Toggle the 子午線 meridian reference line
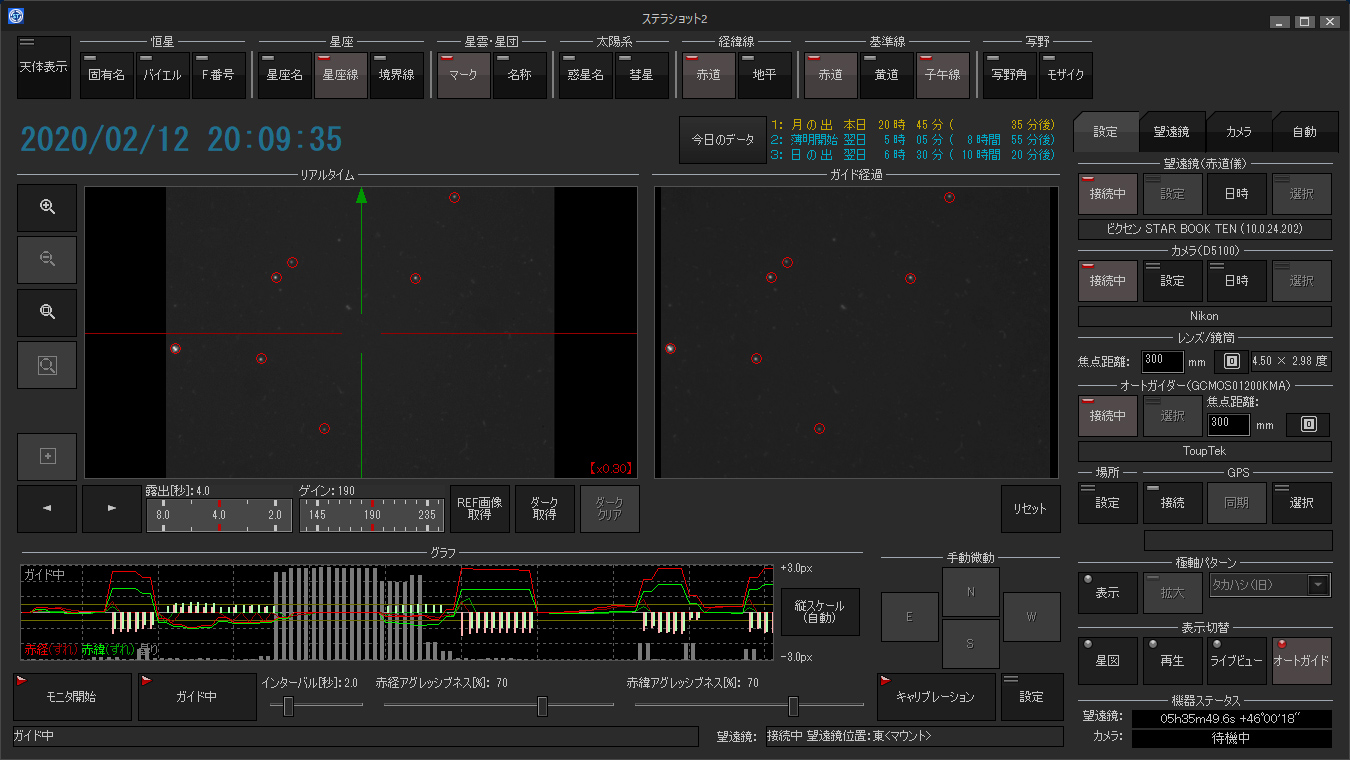 coord(942,75)
